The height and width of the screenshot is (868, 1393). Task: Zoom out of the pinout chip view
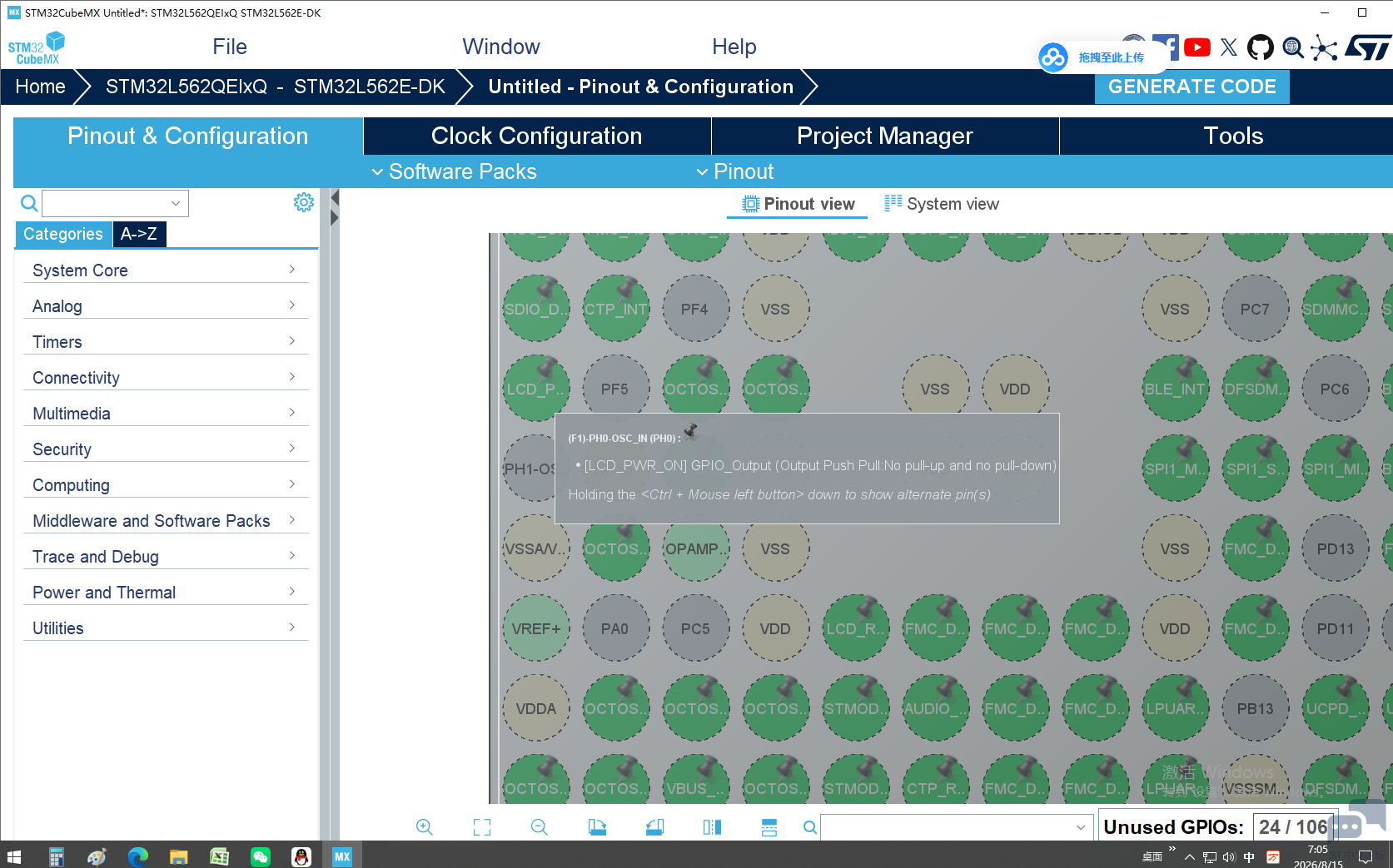click(540, 827)
